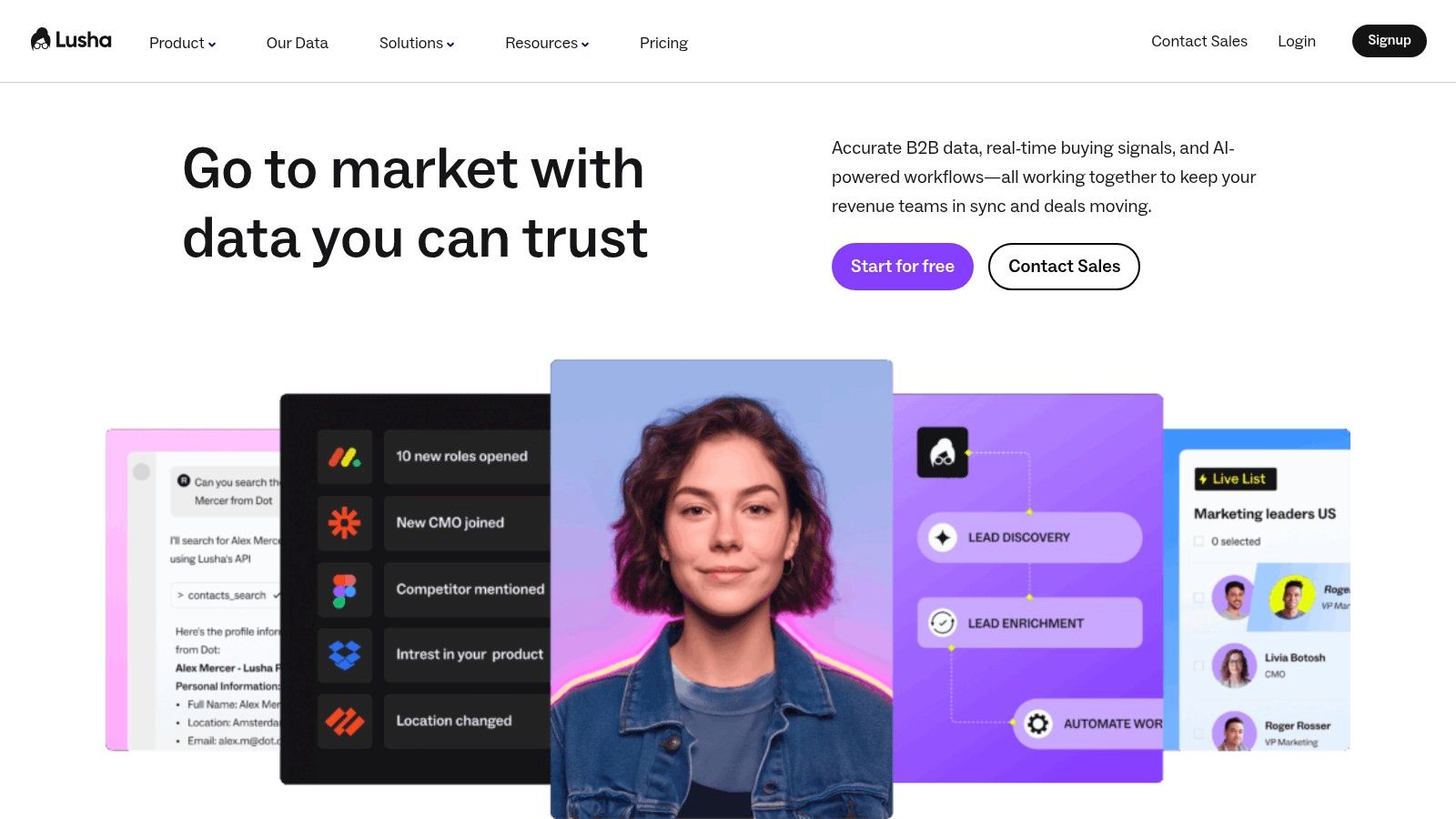The height and width of the screenshot is (819, 1456).
Task: Check the box beside Roger Rosser
Action: (1198, 733)
